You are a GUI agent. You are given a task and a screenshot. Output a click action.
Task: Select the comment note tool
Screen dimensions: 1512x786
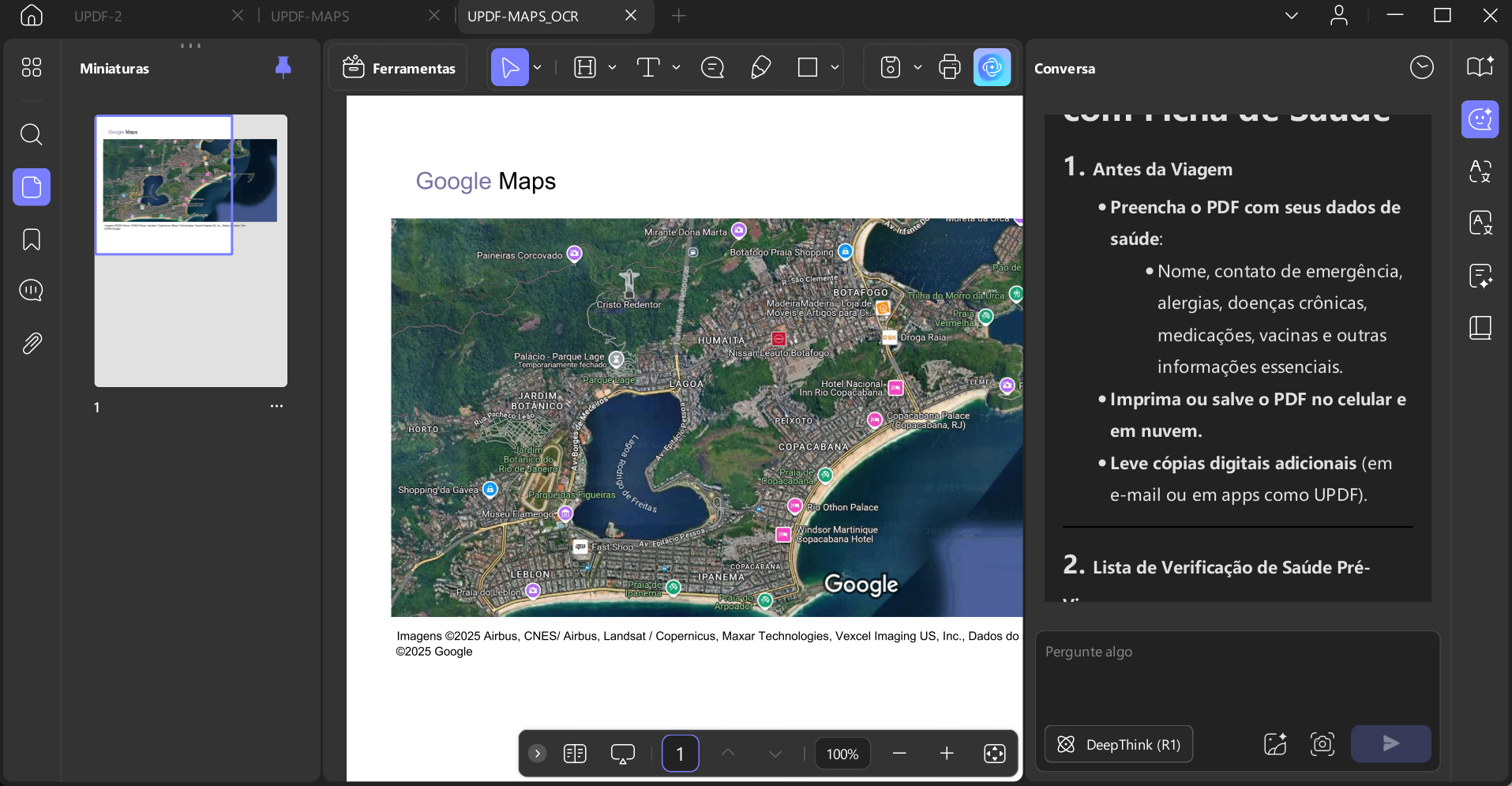(x=712, y=68)
